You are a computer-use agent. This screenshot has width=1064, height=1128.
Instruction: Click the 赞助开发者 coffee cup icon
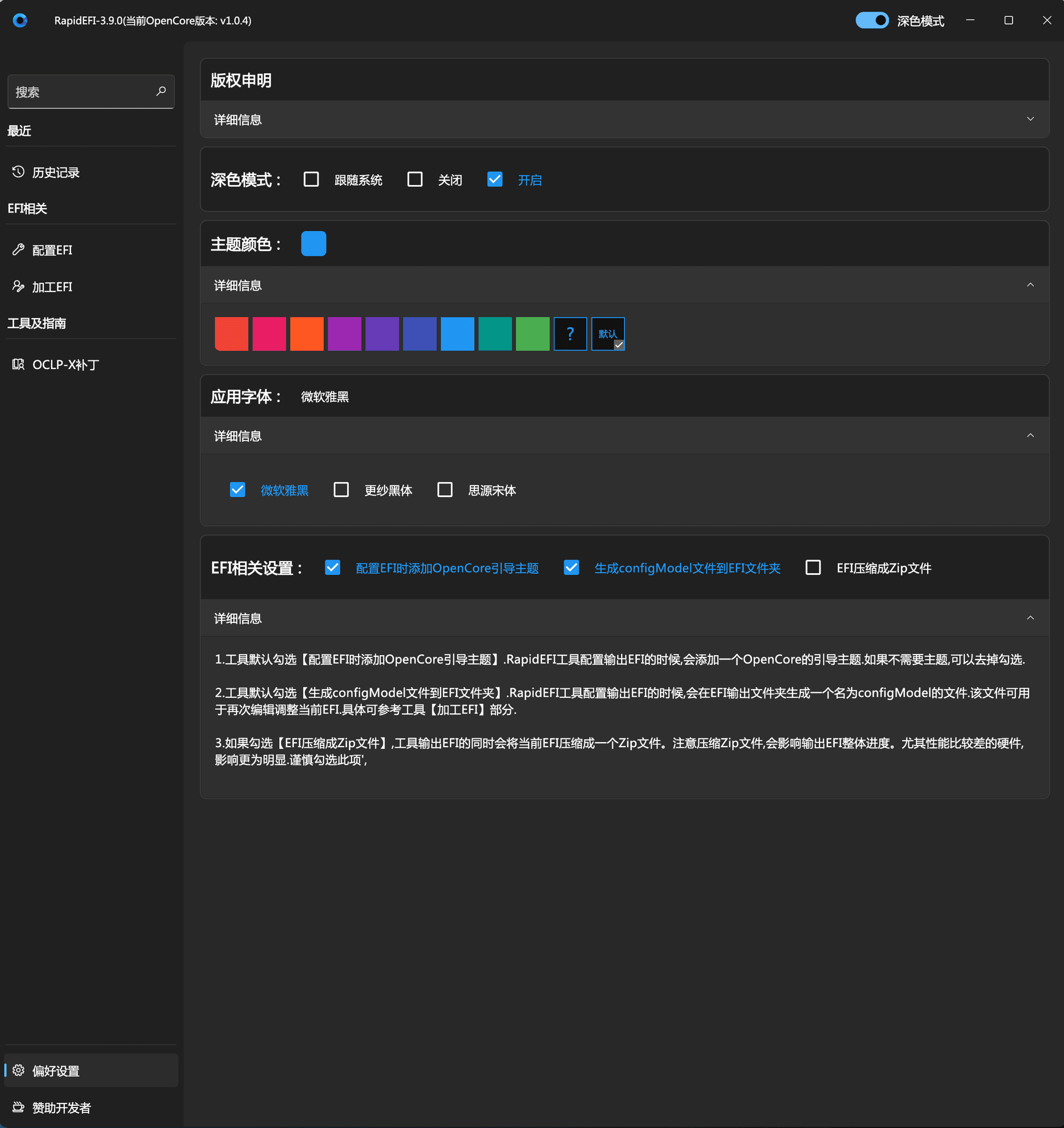[x=18, y=1107]
